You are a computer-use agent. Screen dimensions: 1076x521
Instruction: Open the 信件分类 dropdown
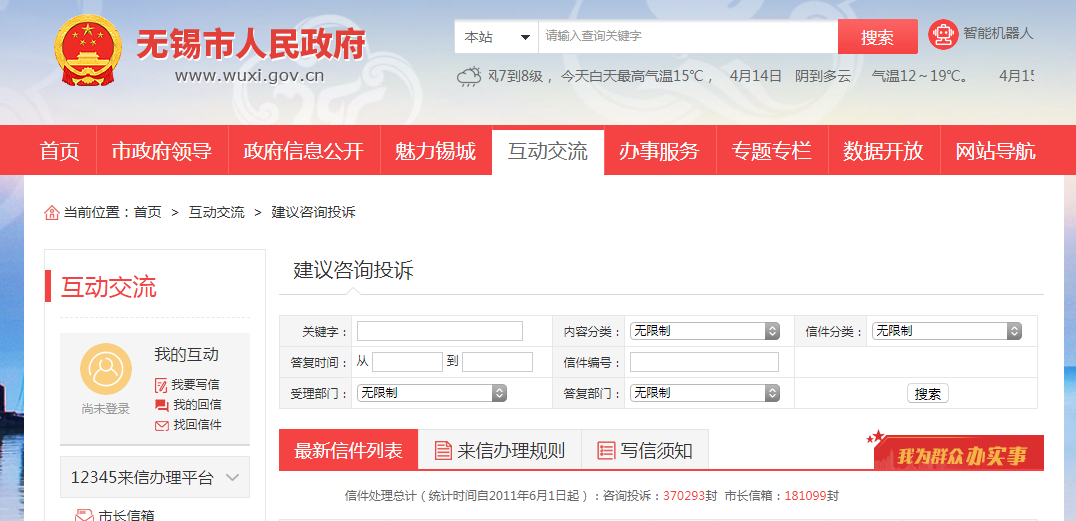click(947, 331)
